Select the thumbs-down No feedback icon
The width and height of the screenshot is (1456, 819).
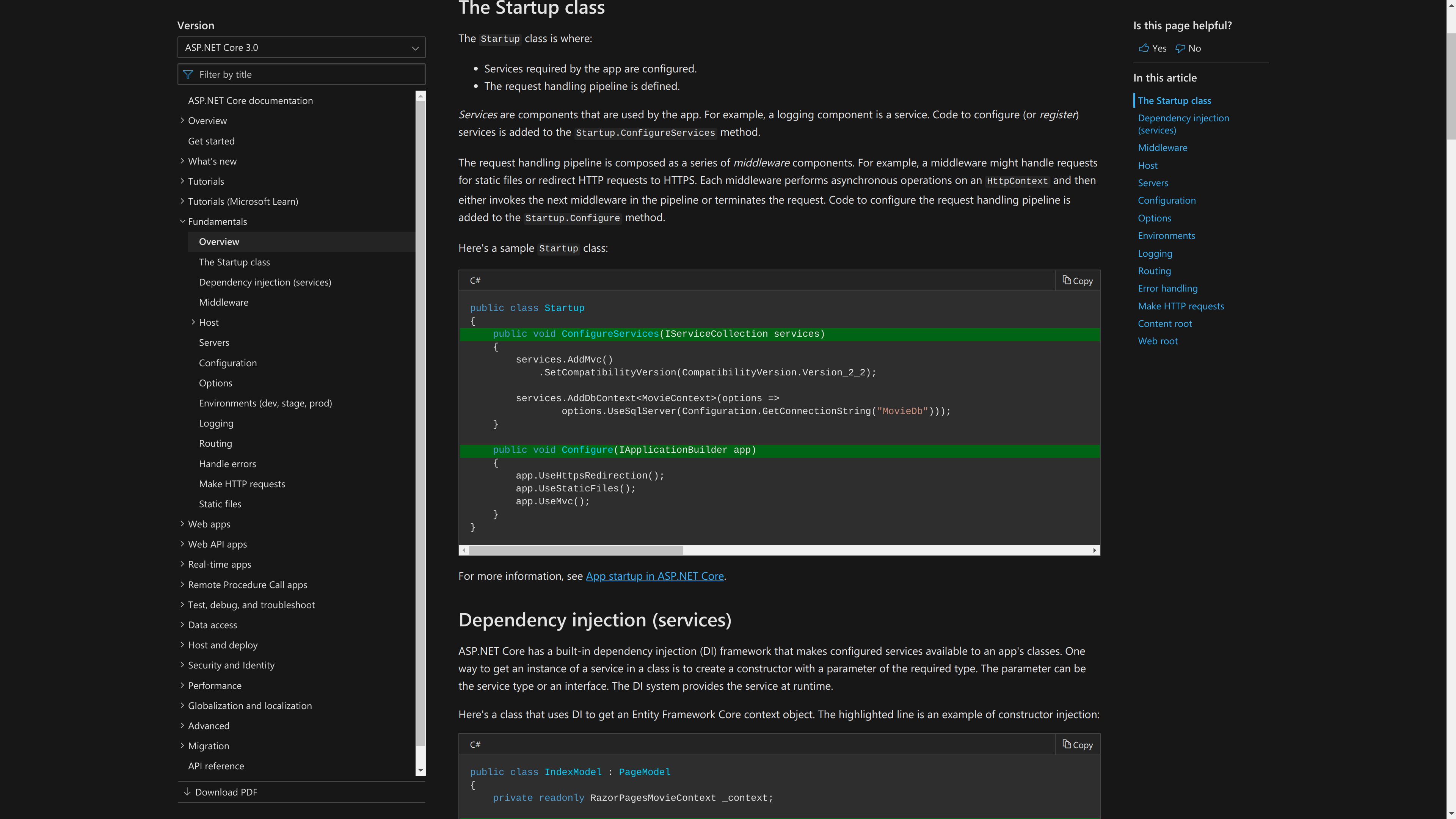[1180, 49]
